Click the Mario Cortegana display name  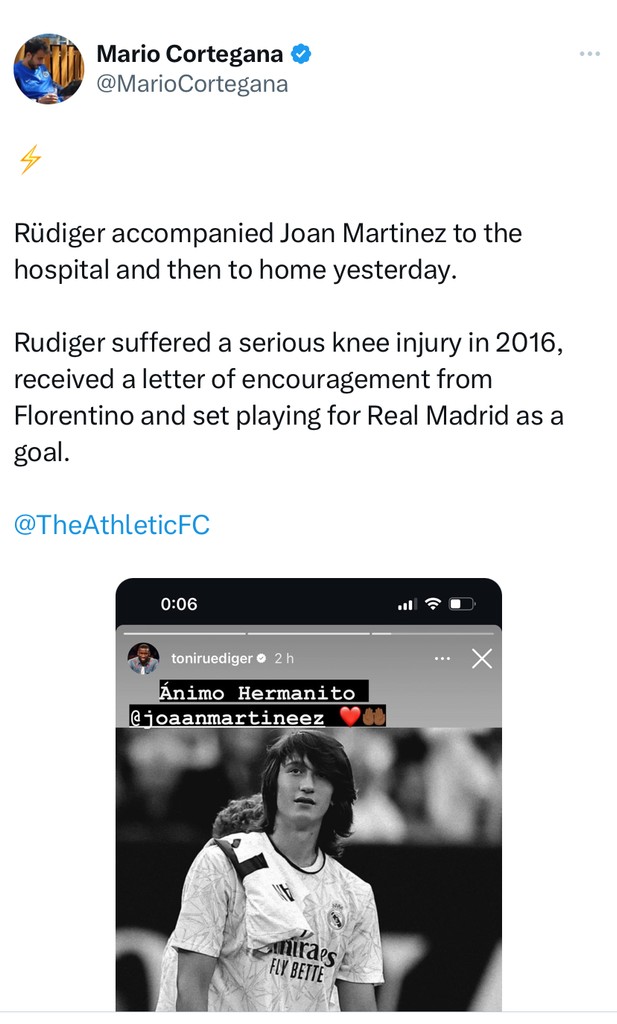tap(189, 54)
